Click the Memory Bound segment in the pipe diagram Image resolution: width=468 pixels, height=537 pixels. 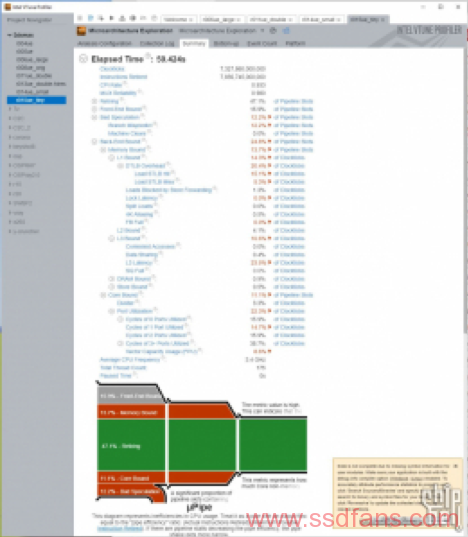(x=132, y=412)
